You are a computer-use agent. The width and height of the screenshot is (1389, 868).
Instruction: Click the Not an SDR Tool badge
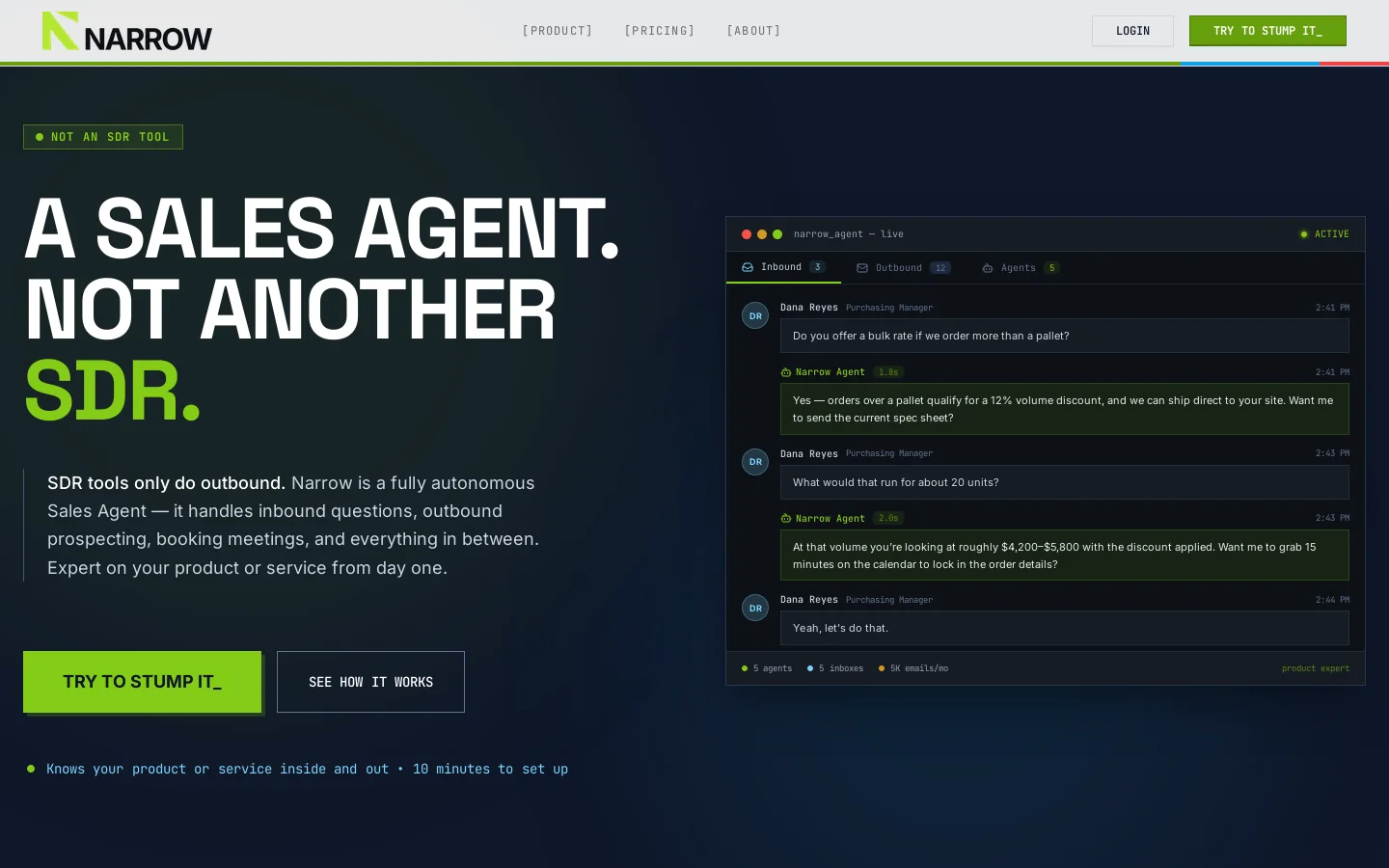(x=103, y=137)
